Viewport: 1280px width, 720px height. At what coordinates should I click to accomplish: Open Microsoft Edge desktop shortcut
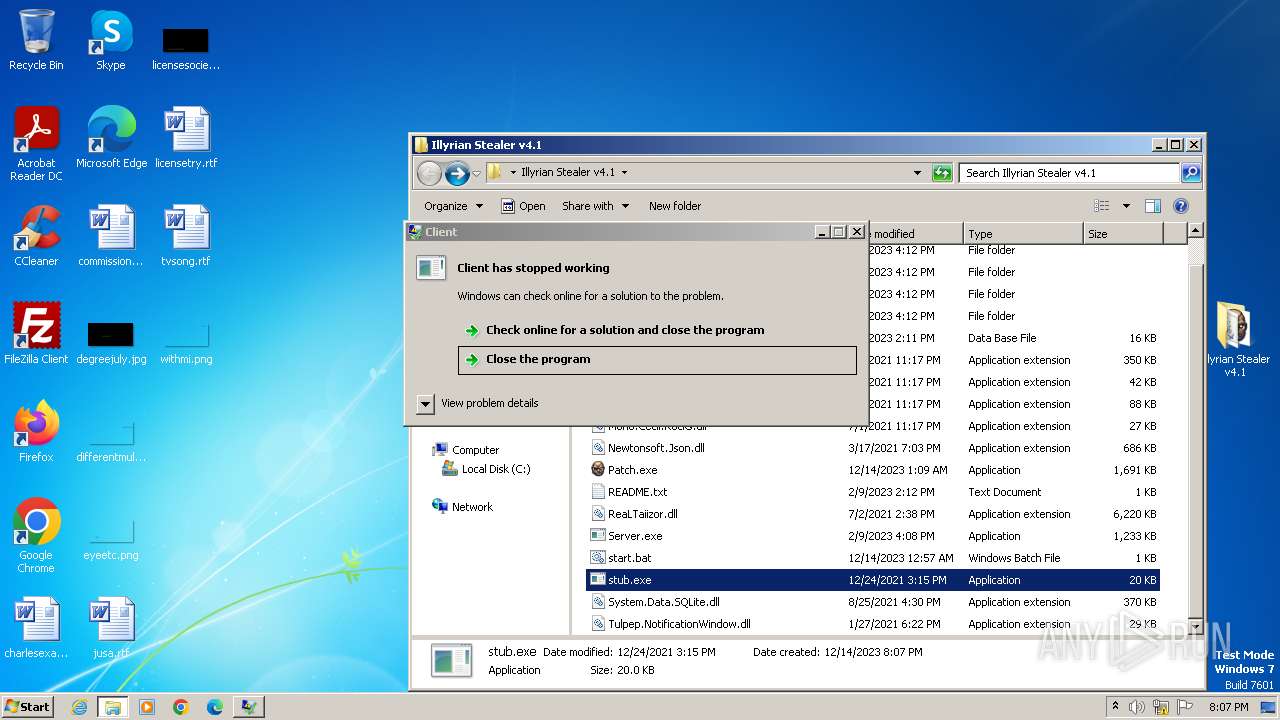(x=111, y=138)
